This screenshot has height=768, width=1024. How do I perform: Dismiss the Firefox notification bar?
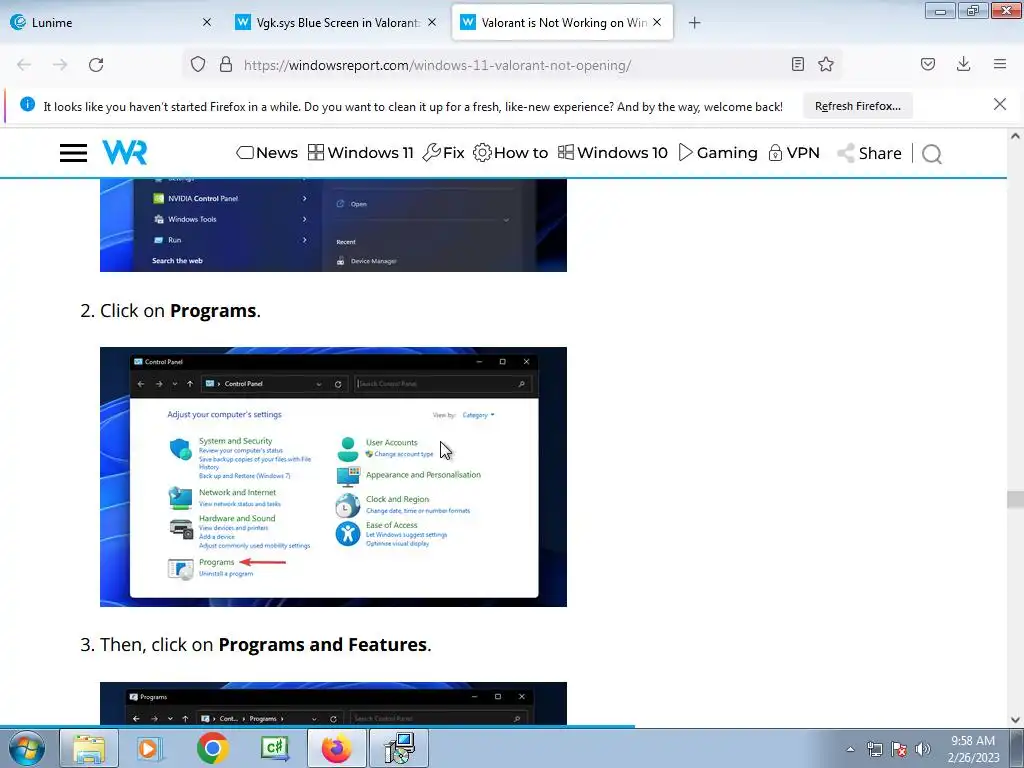point(1000,104)
